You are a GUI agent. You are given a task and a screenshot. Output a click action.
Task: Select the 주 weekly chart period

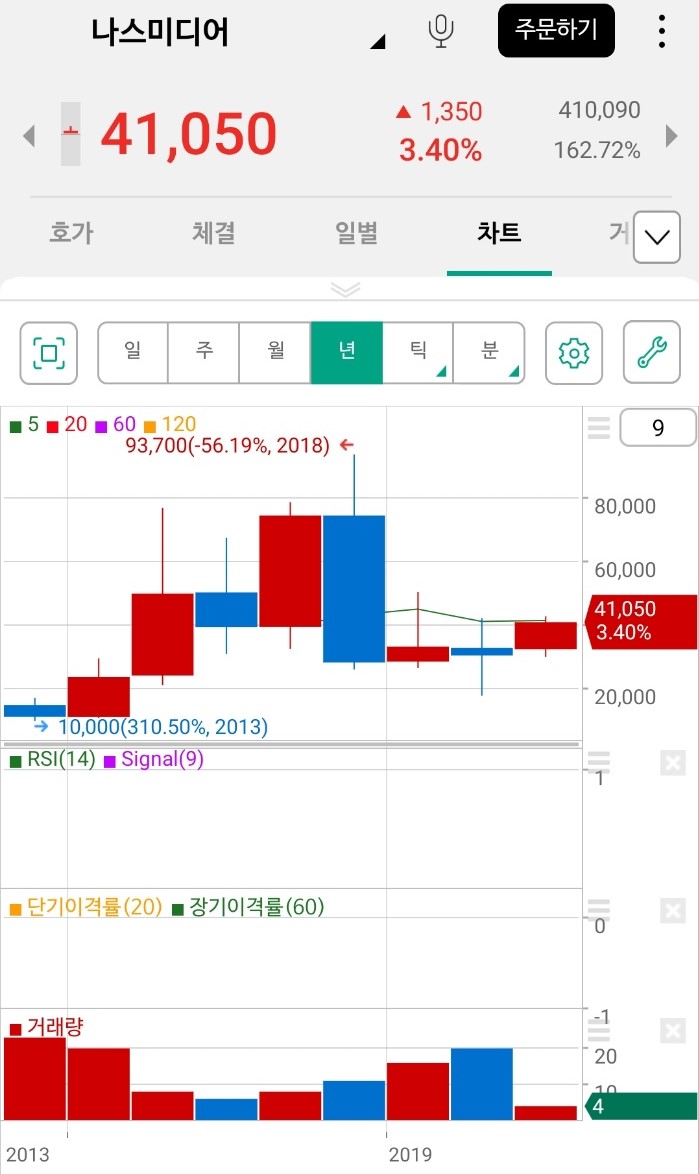tap(204, 353)
